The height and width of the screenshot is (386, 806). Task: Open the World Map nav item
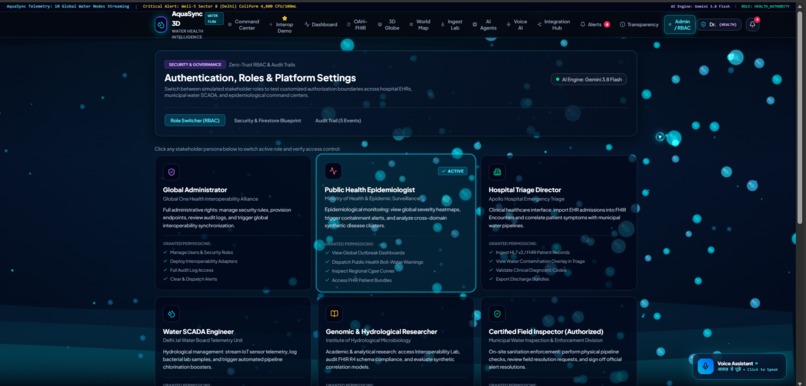pos(420,25)
